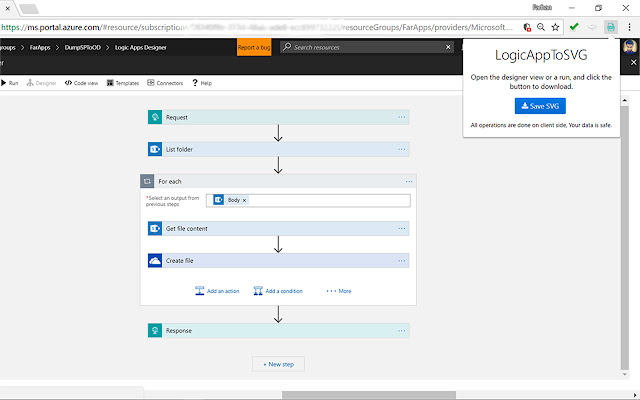Open the More options in For each
Screen dimensions: 640x400
[x=339, y=291]
